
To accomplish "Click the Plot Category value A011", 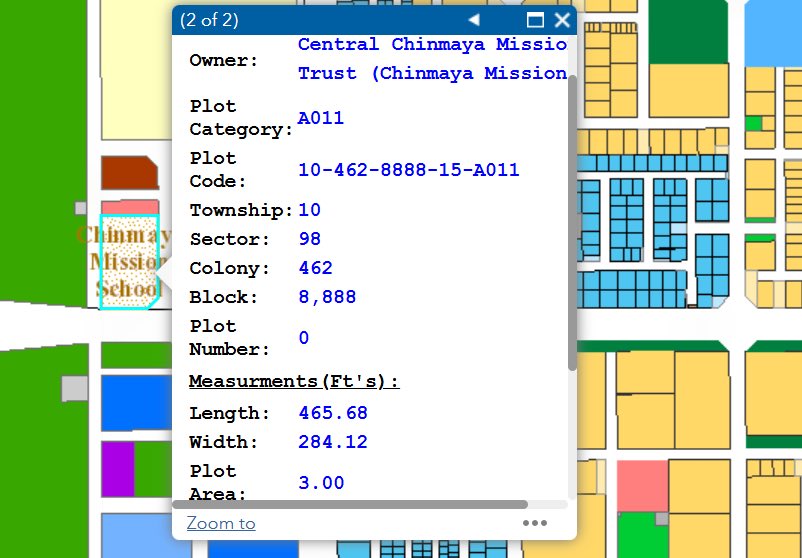I will coord(321,118).
